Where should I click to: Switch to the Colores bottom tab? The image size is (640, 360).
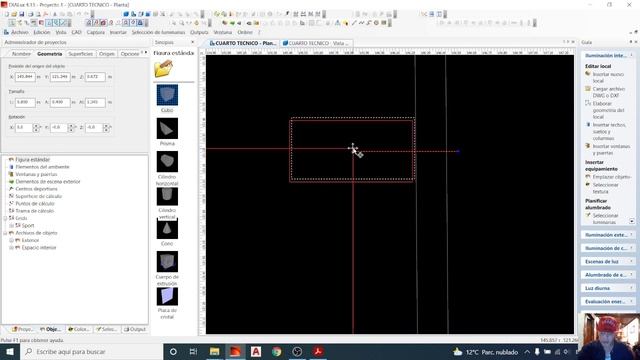(79, 329)
